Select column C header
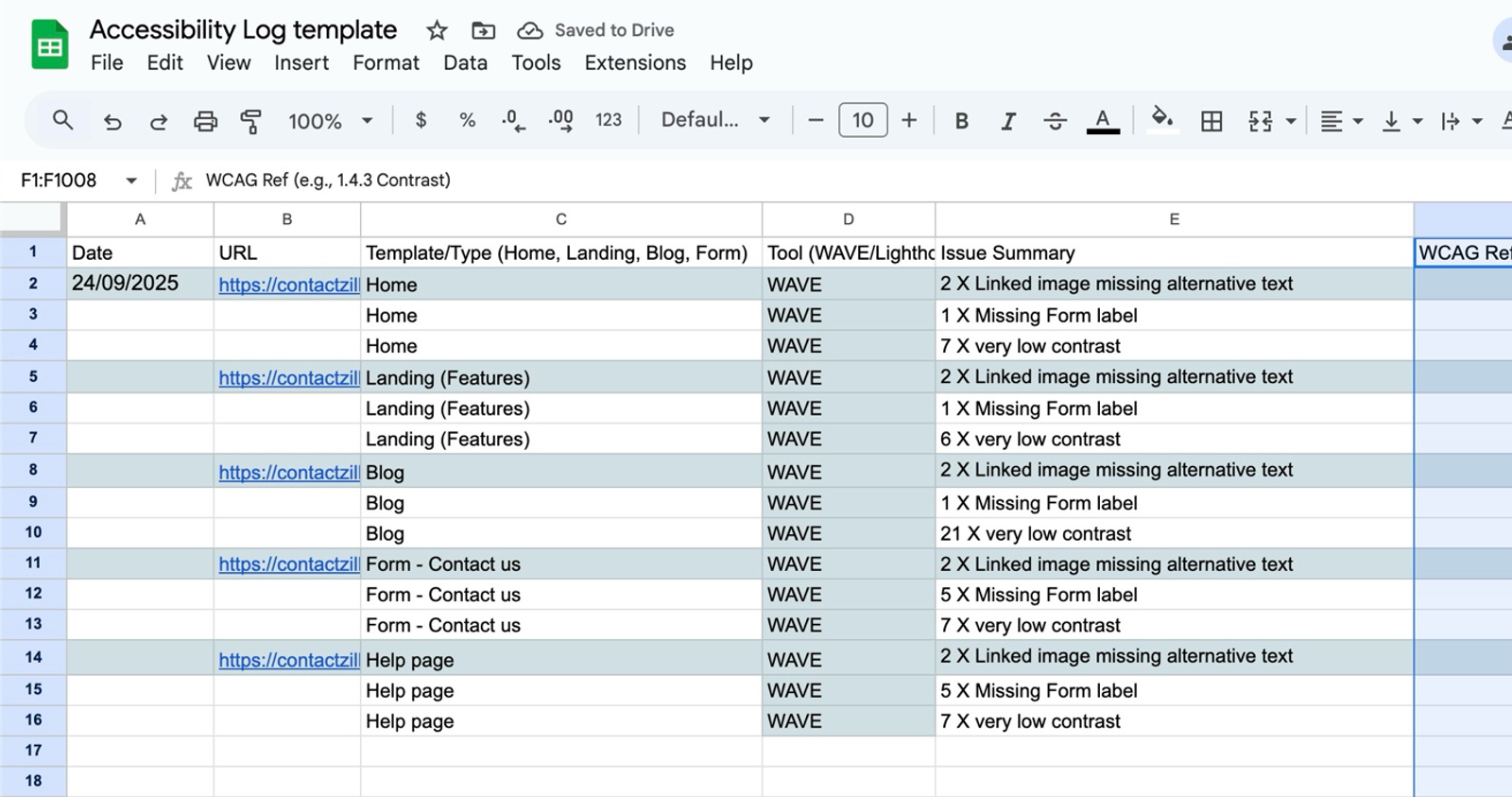1512x797 pixels. 561,219
